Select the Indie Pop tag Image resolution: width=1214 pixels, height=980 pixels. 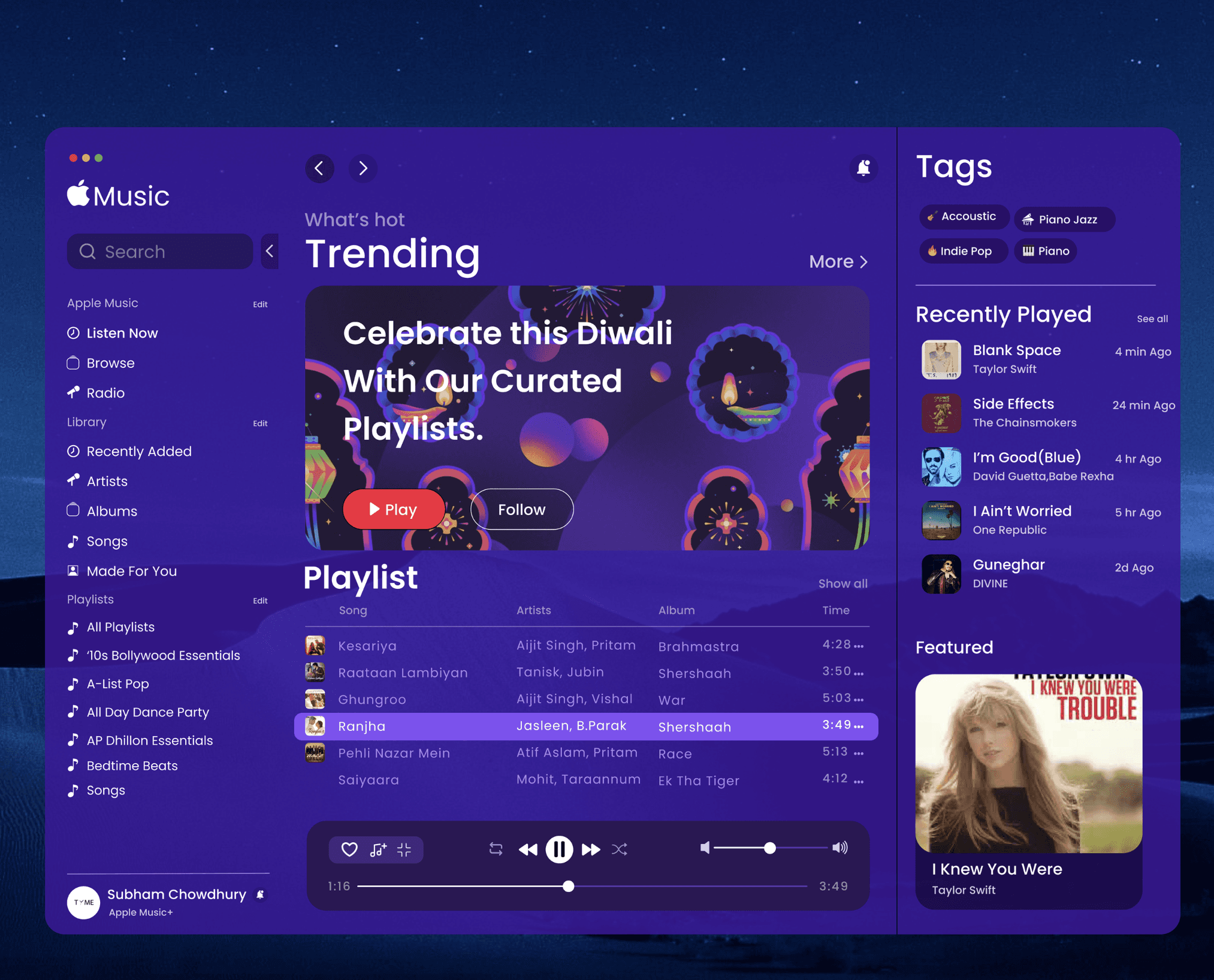click(963, 251)
